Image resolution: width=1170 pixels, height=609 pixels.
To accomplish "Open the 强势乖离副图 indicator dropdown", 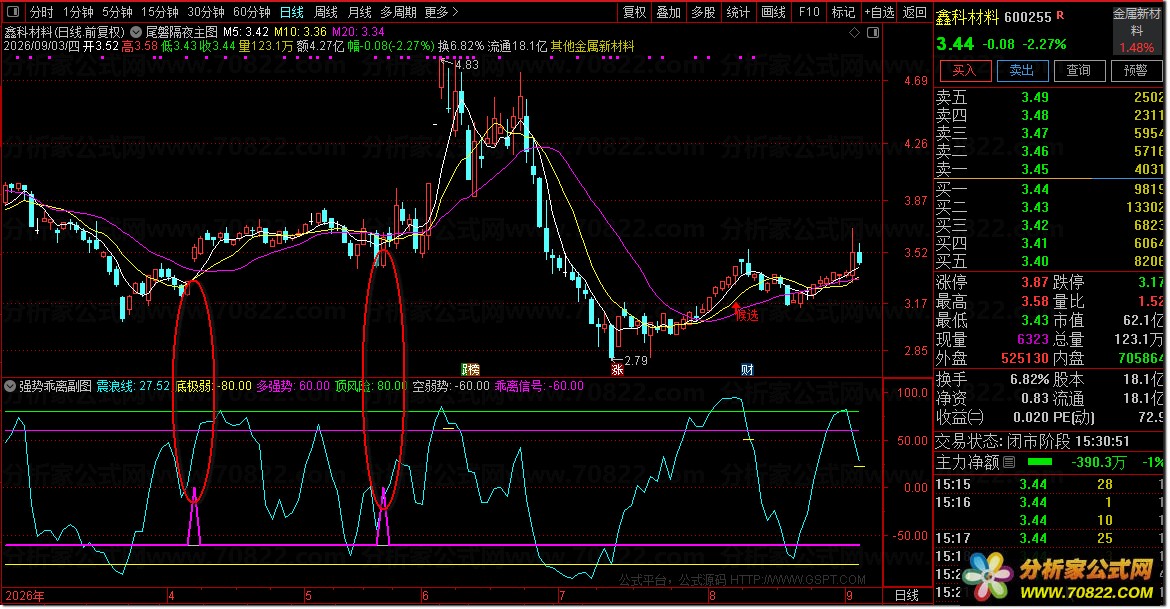I will pos(10,386).
